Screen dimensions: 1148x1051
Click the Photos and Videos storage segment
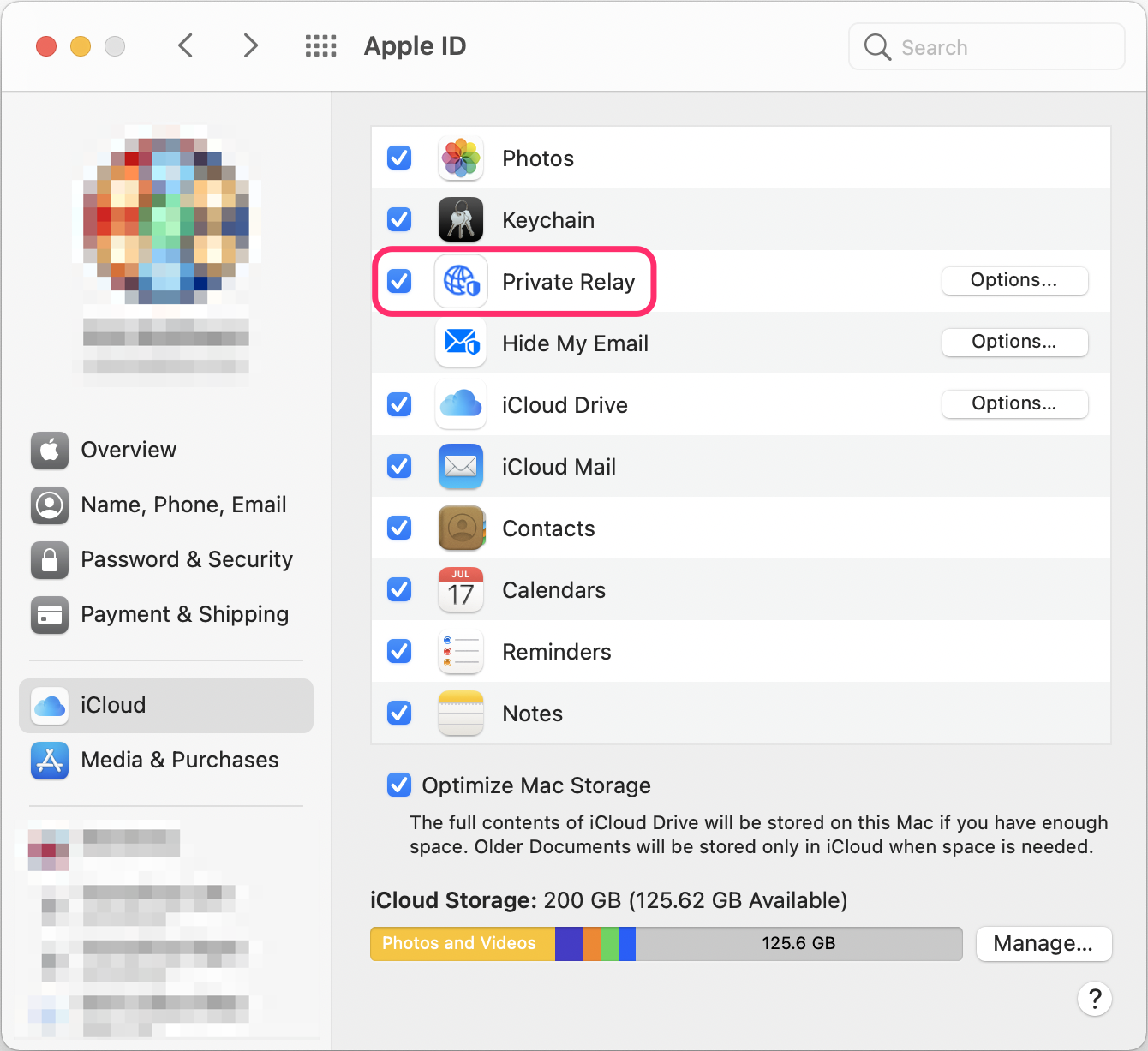pyautogui.click(x=463, y=943)
